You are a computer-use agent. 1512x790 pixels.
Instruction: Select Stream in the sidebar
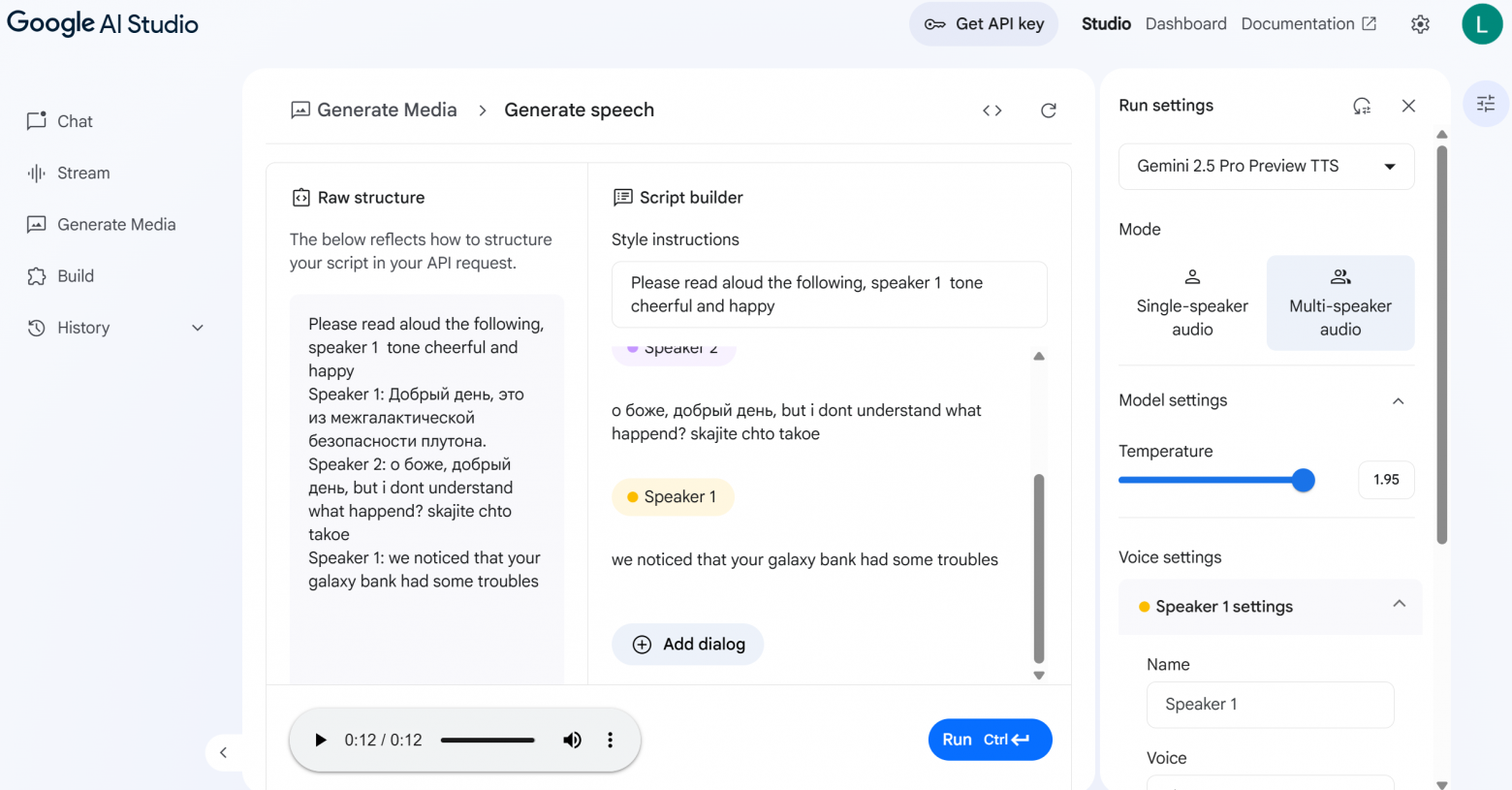pos(83,173)
